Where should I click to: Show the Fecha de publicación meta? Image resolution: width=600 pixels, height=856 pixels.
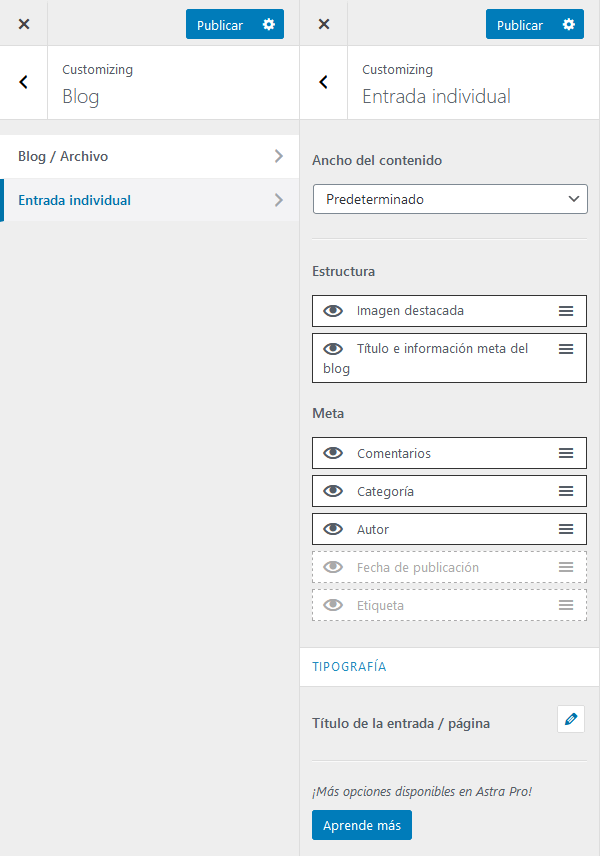(333, 567)
